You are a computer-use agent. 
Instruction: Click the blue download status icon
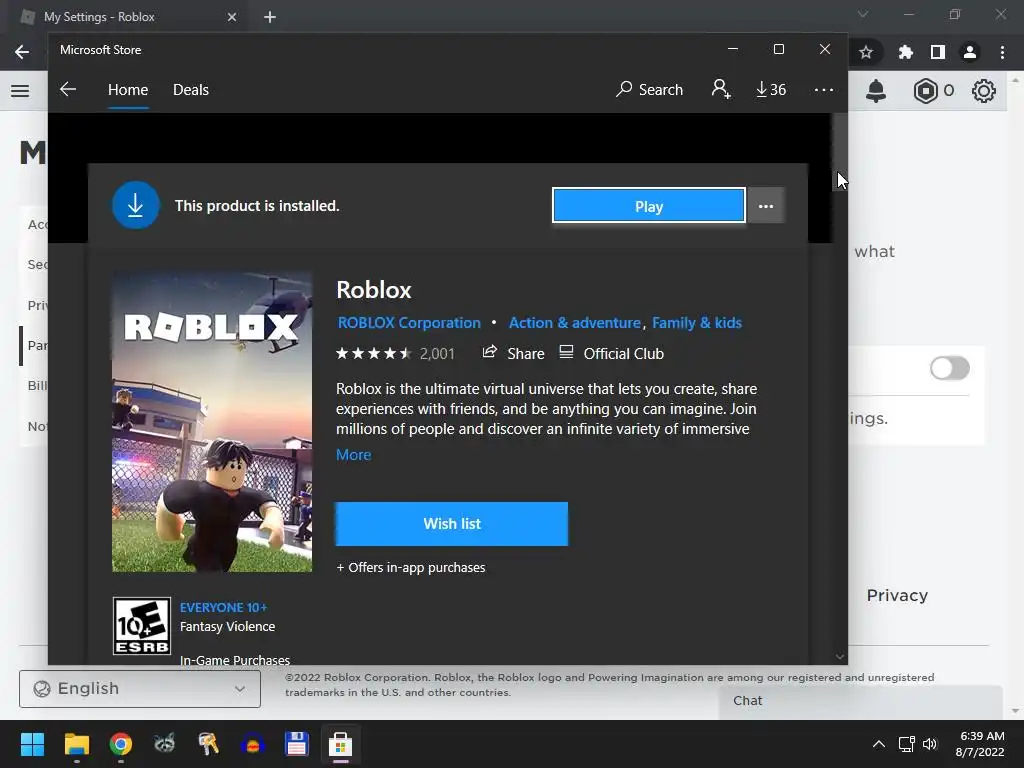click(136, 206)
